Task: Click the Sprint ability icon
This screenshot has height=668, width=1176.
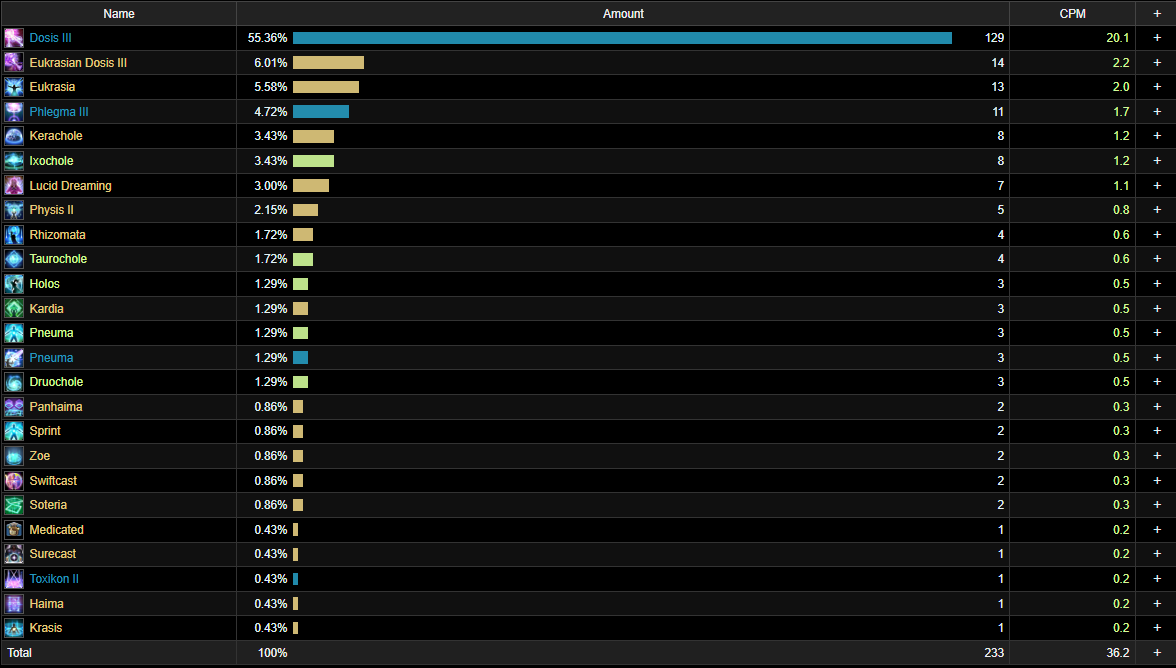Action: click(x=14, y=430)
